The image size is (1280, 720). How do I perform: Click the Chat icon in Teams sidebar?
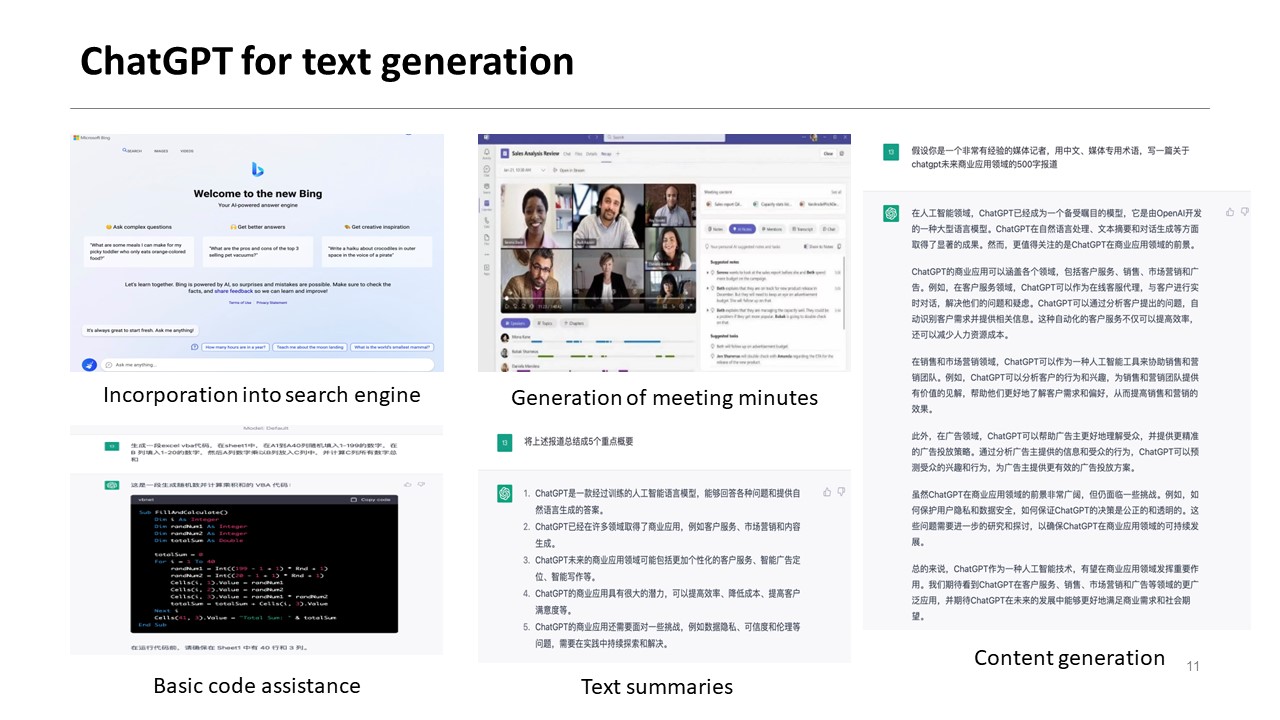pyautogui.click(x=487, y=171)
